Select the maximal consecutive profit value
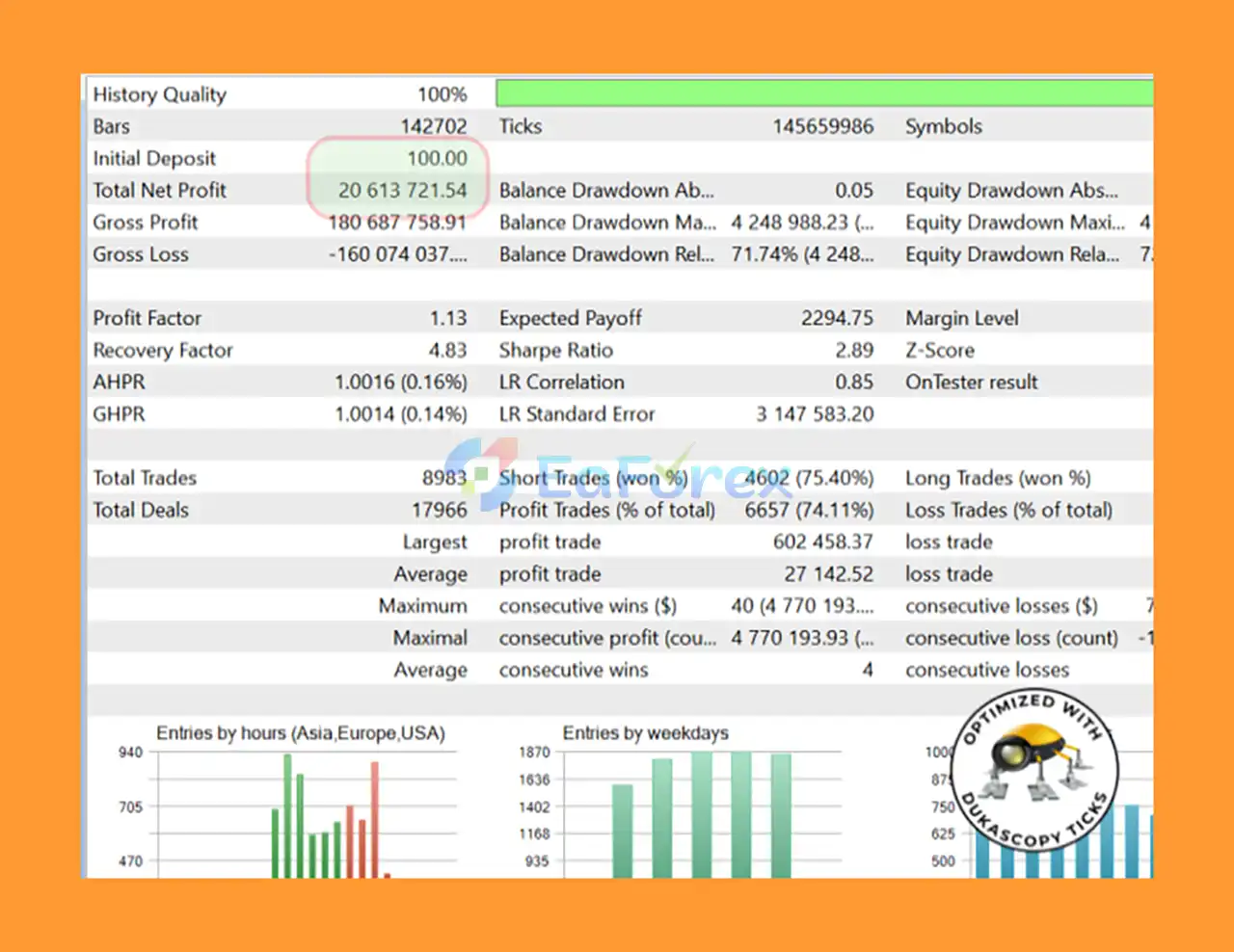The height and width of the screenshot is (952, 1234). tap(802, 637)
